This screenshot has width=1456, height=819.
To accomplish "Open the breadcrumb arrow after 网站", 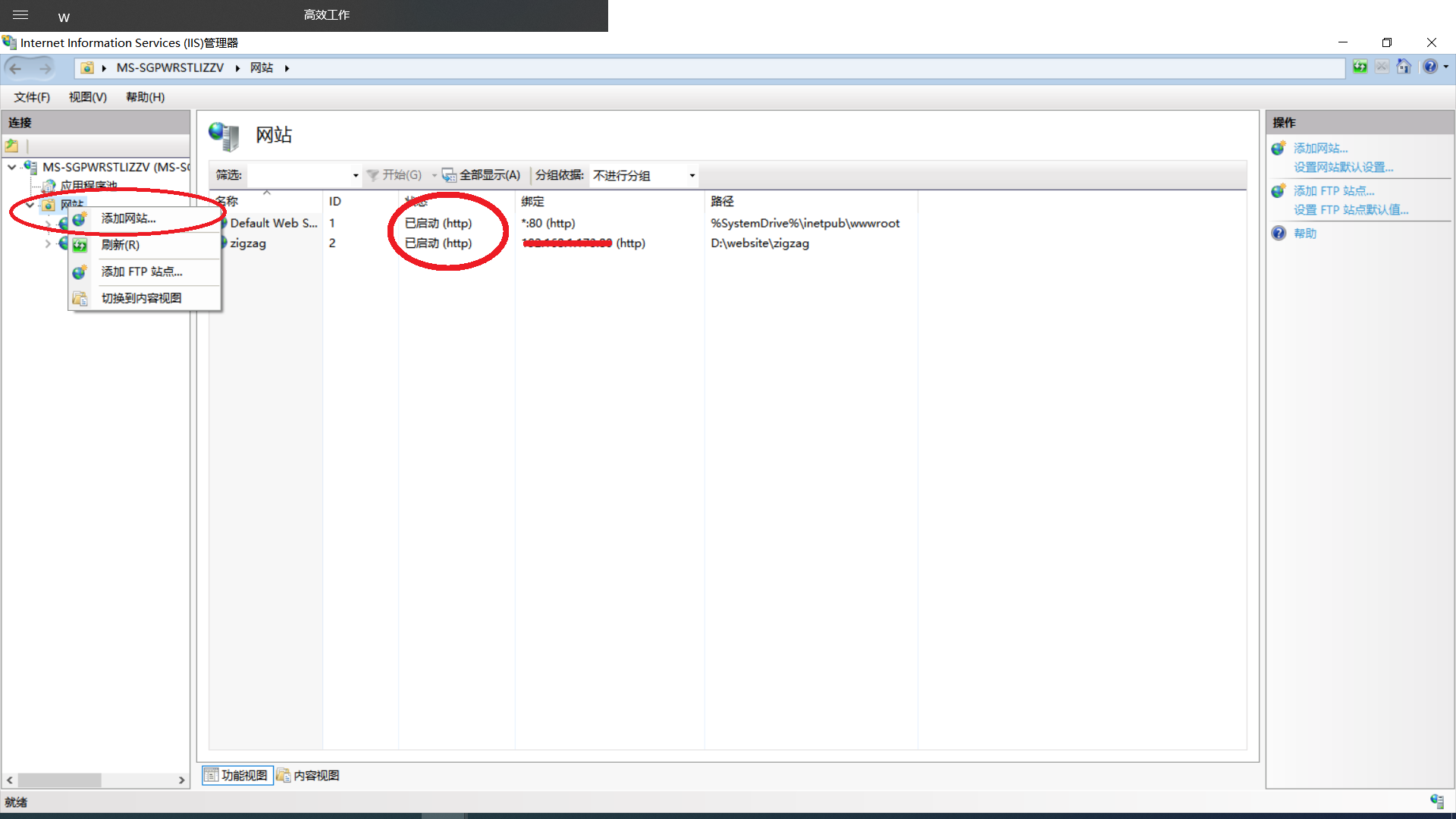I will pos(287,68).
